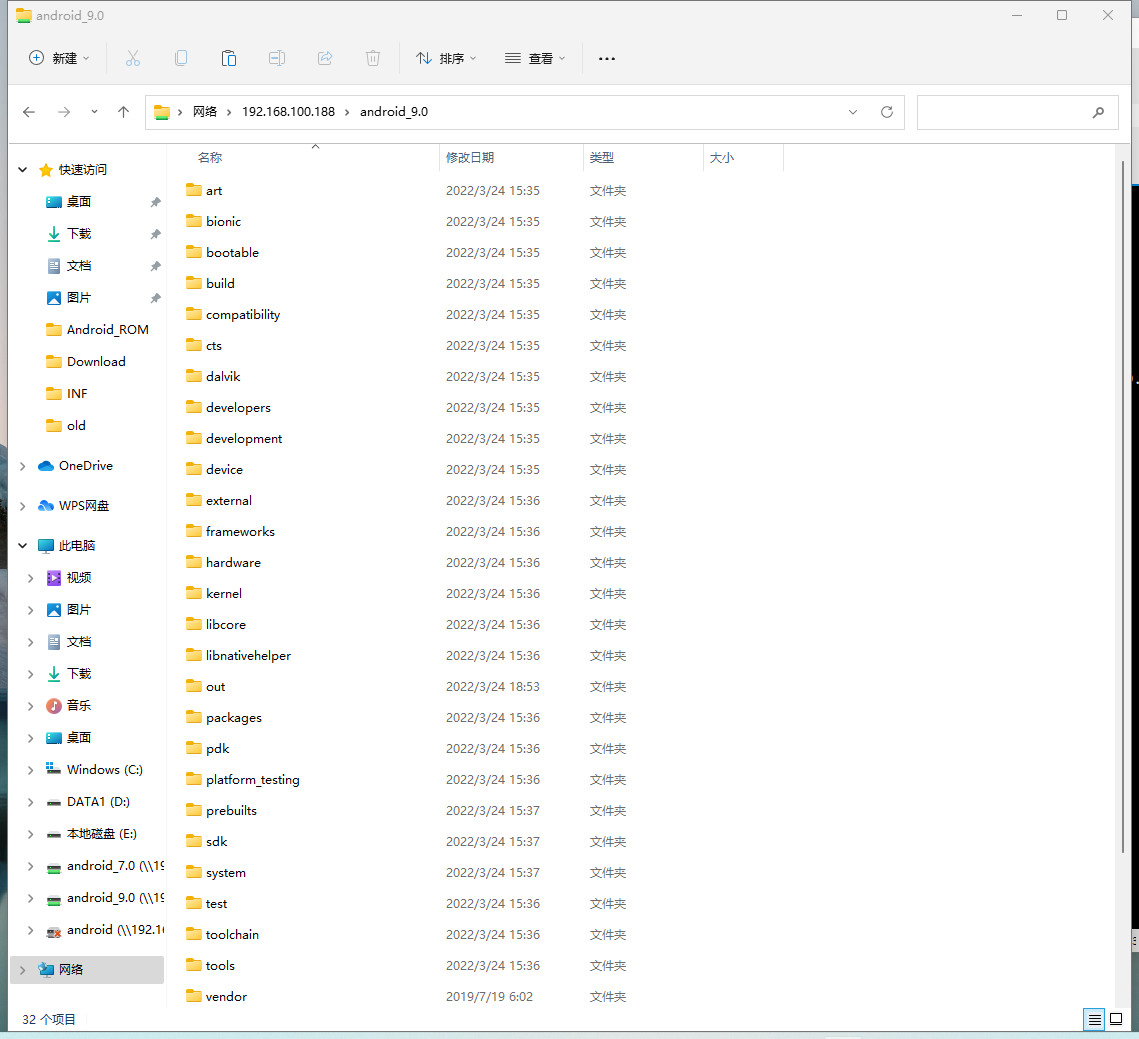Refresh the current folder view
1139x1039 pixels.
click(886, 112)
